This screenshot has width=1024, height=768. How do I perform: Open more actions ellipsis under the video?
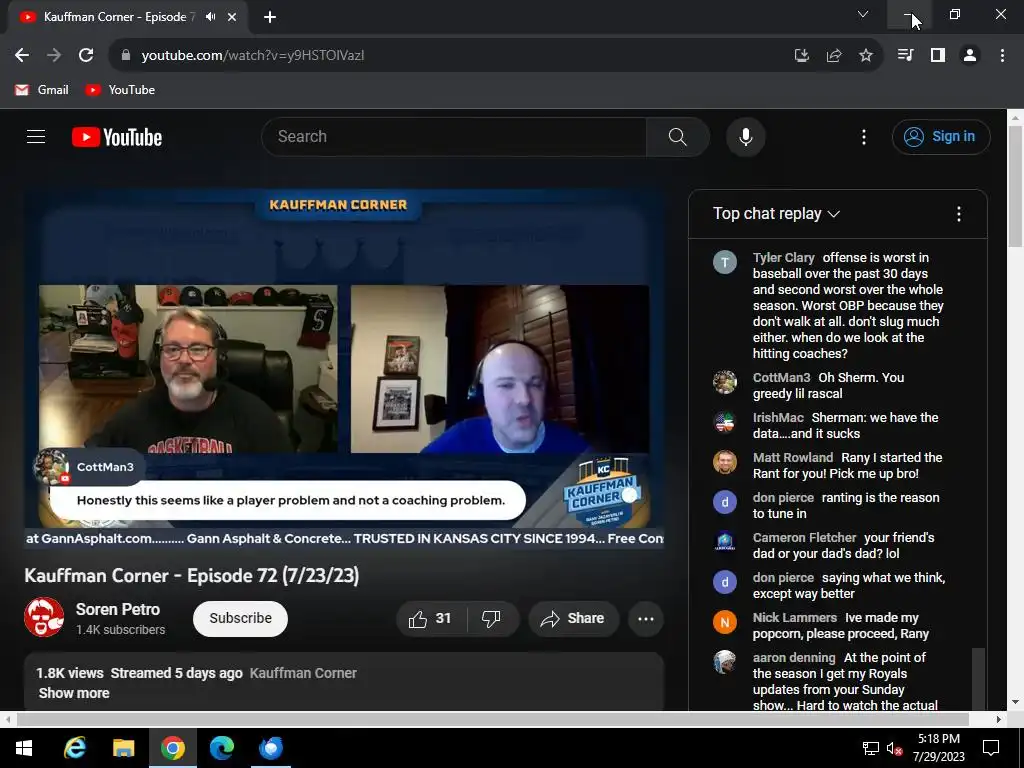click(x=646, y=618)
